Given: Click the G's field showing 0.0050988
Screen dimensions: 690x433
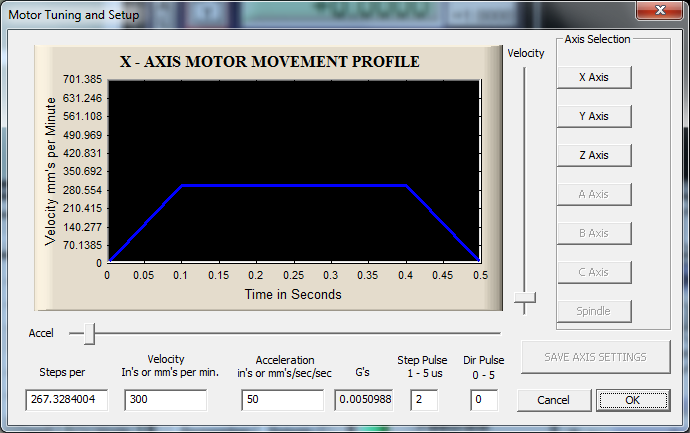Looking at the screenshot, I should [x=364, y=400].
